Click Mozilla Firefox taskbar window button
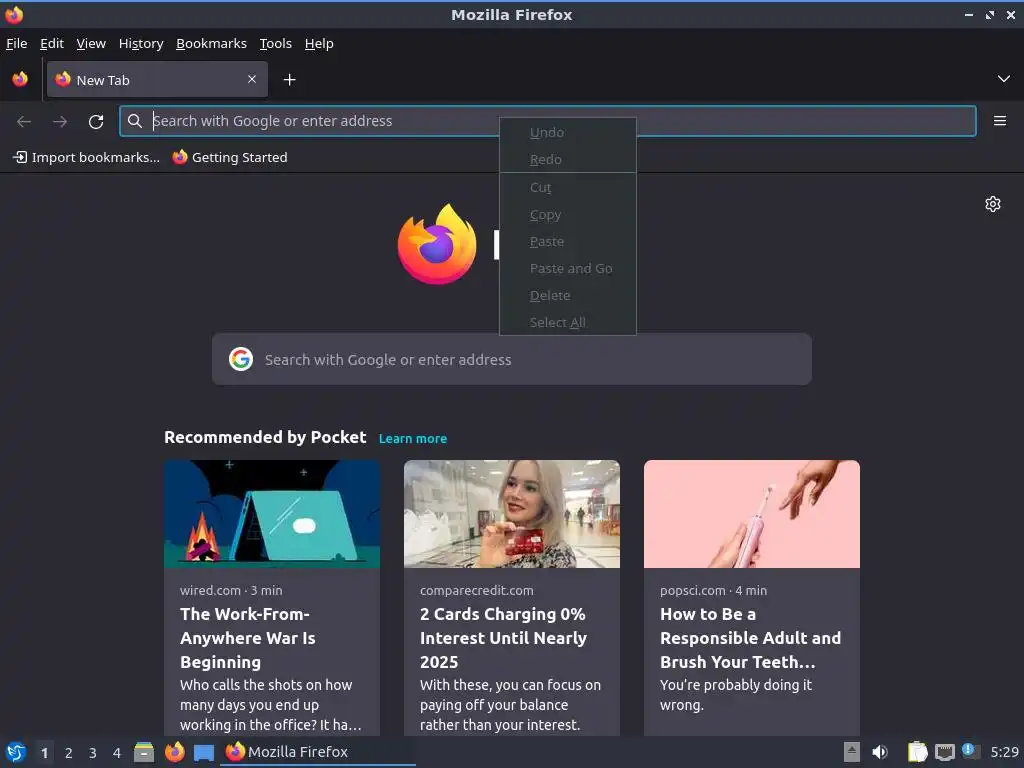Screen dimensions: 1024x768 [318, 752]
